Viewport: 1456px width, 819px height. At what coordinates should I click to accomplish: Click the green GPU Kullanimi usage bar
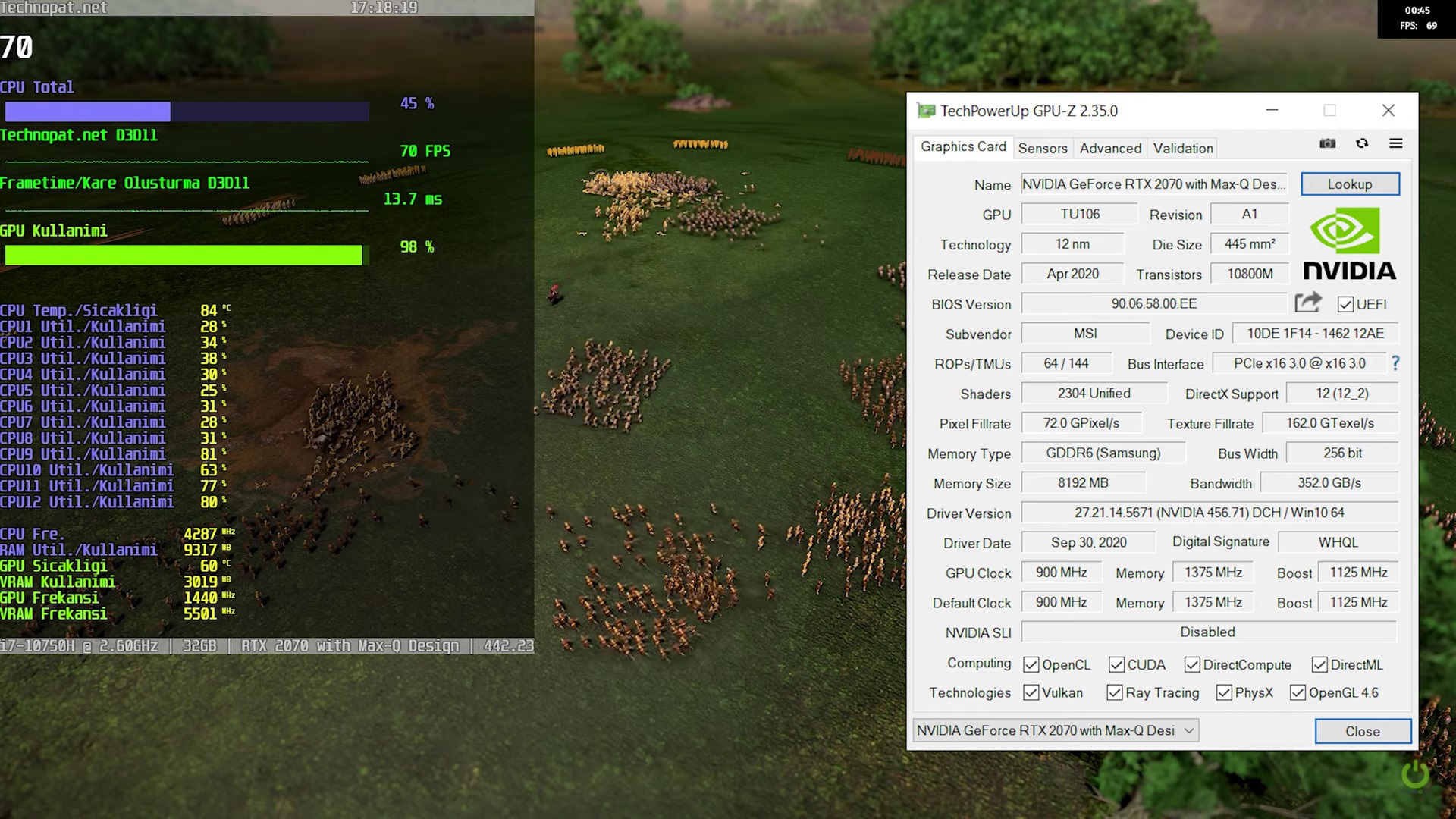click(x=184, y=255)
